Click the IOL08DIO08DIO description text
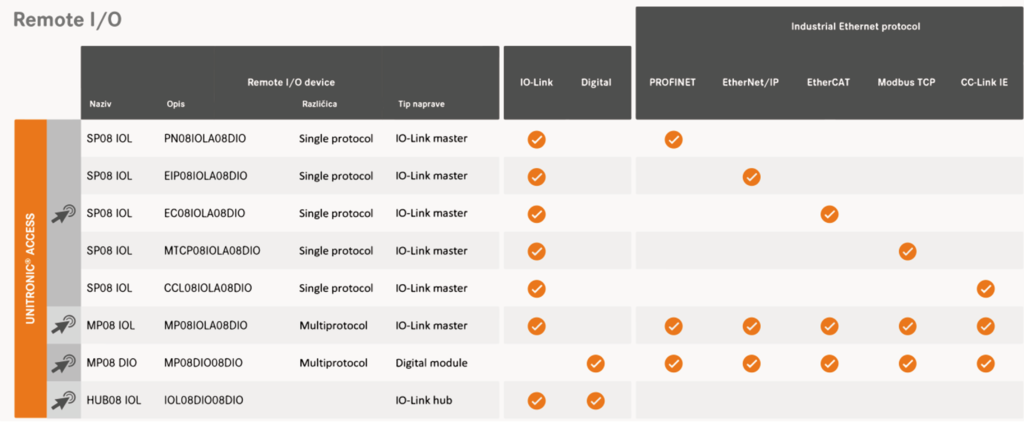The height and width of the screenshot is (422, 1024). tap(204, 400)
